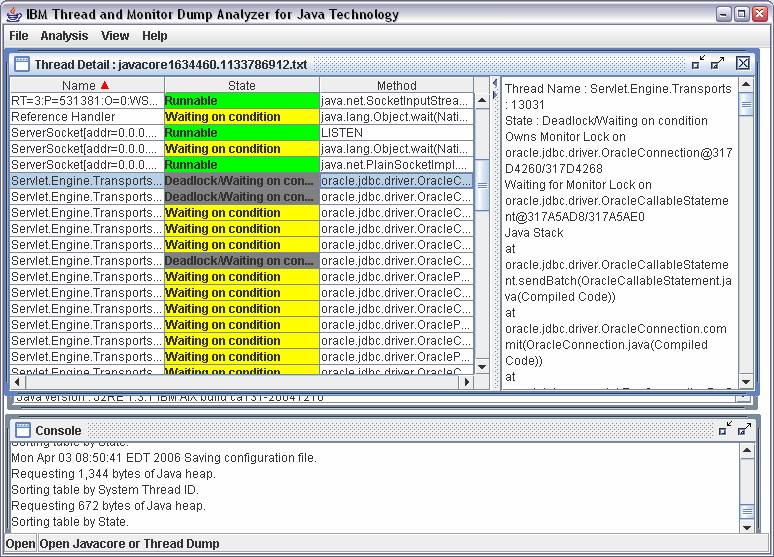Click 'State : Deadlock/Waiting on condition' detail line
This screenshot has height=557, width=774.
point(606,121)
